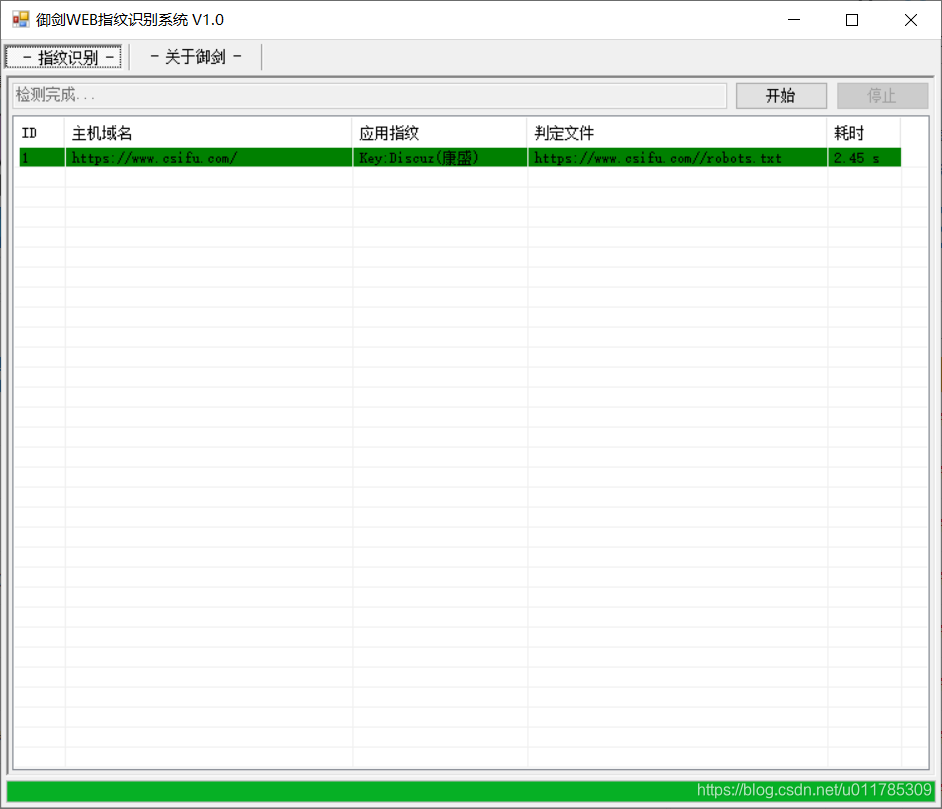Minimize the 御剑 window
This screenshot has height=809, width=942.
point(794,20)
